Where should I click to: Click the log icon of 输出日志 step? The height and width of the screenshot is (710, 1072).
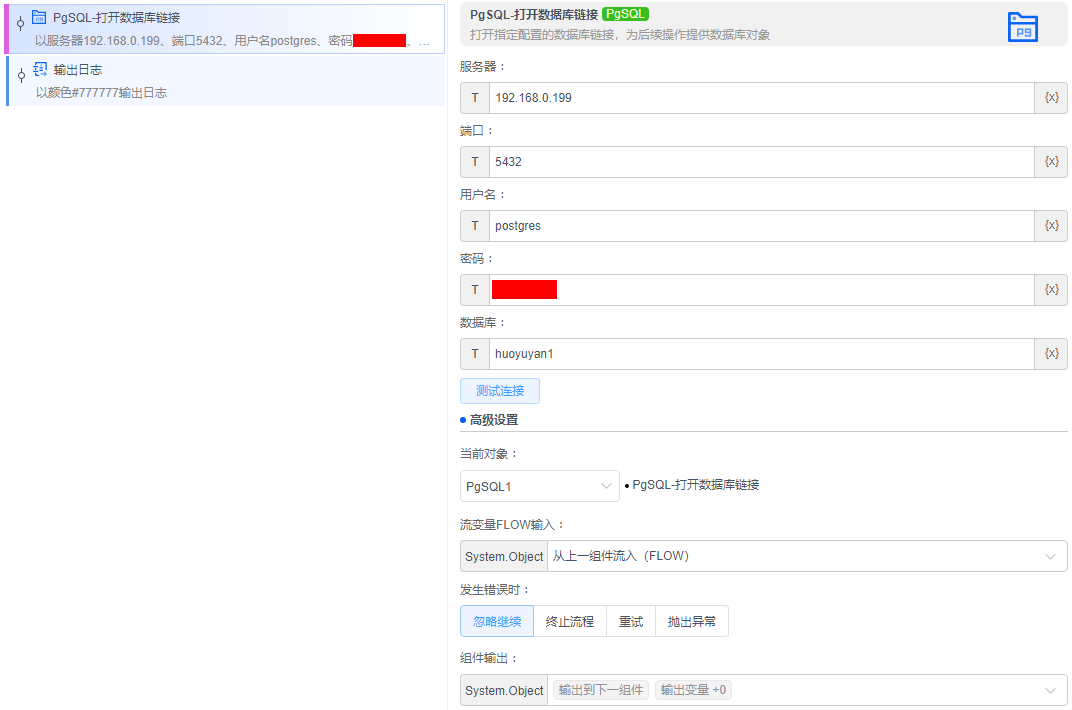39,68
